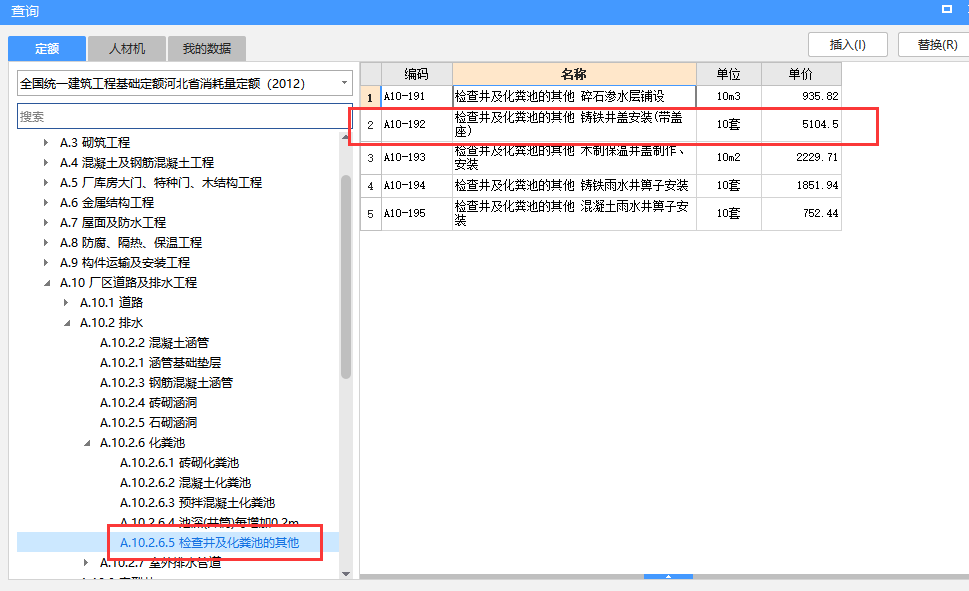Viewport: 969px width, 591px height.
Task: Select A.10.2.2 混凝土涵管 tree item
Action: coord(154,342)
